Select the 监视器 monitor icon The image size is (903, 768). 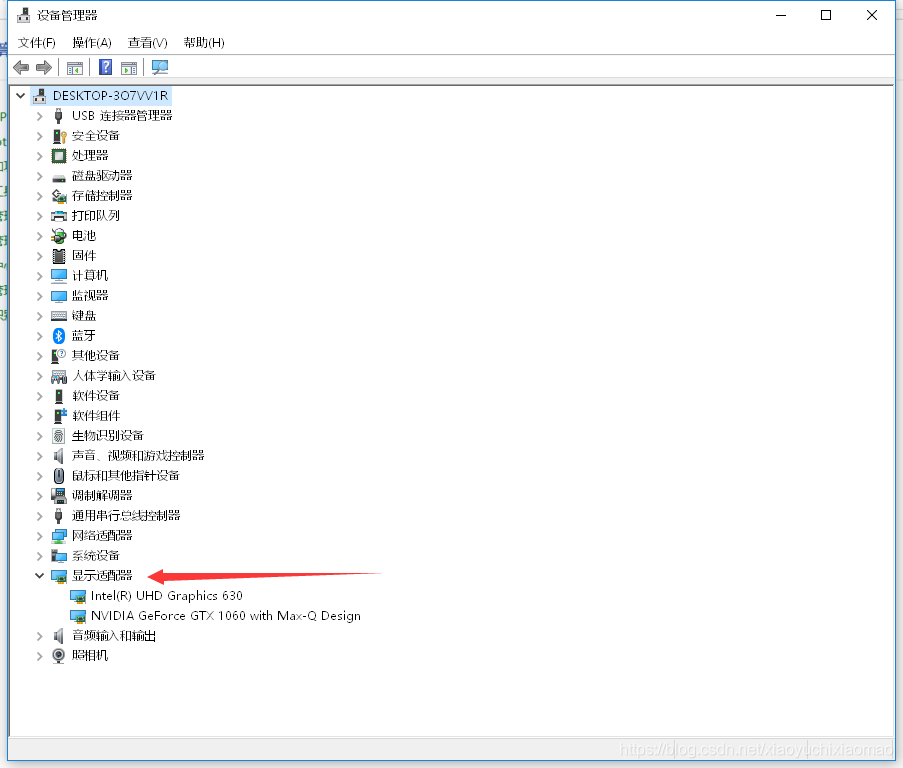click(x=59, y=296)
